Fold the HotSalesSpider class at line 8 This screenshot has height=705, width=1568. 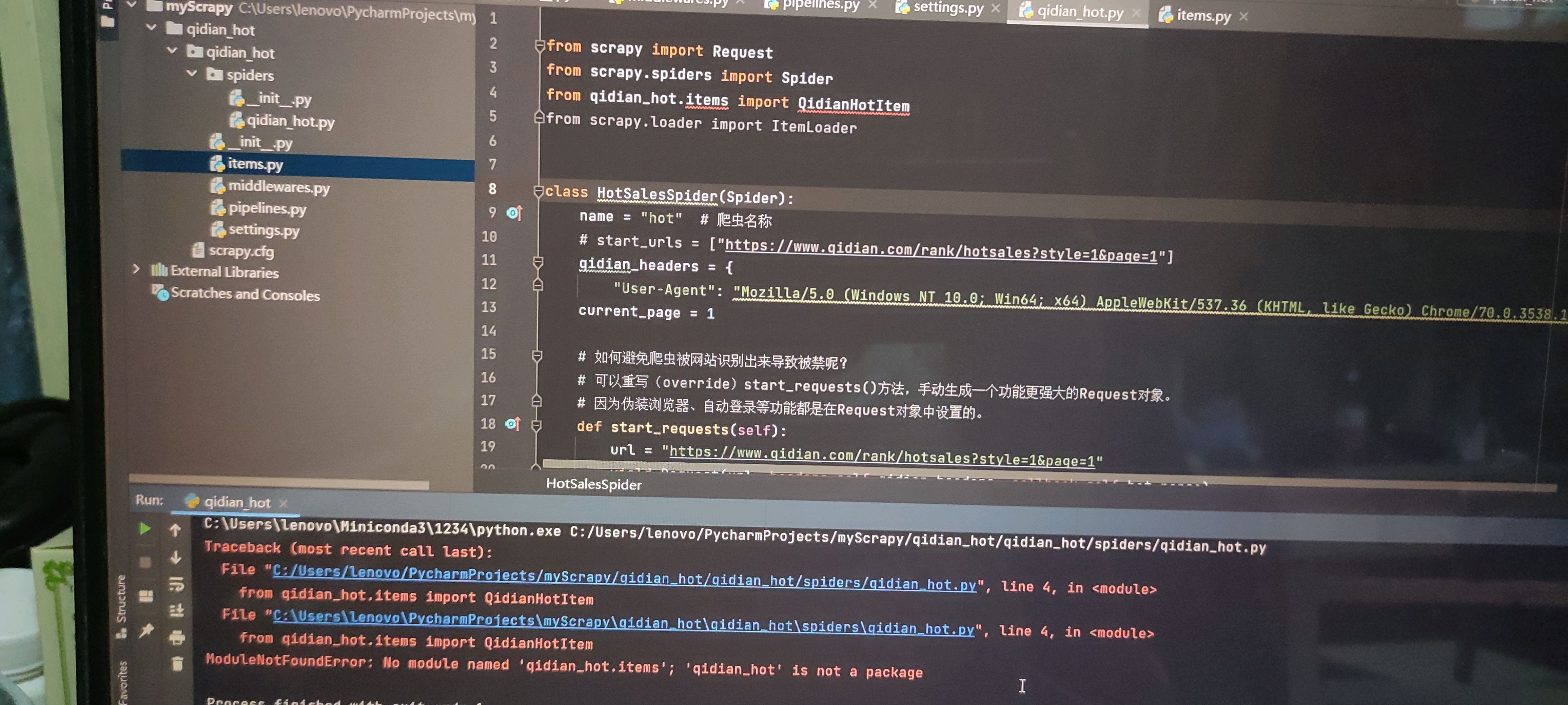pyautogui.click(x=538, y=191)
